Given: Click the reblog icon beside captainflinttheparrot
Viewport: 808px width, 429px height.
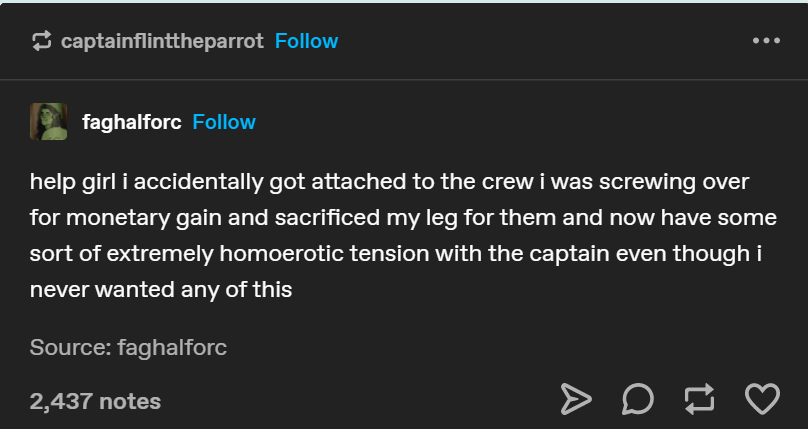Looking at the screenshot, I should point(41,41).
